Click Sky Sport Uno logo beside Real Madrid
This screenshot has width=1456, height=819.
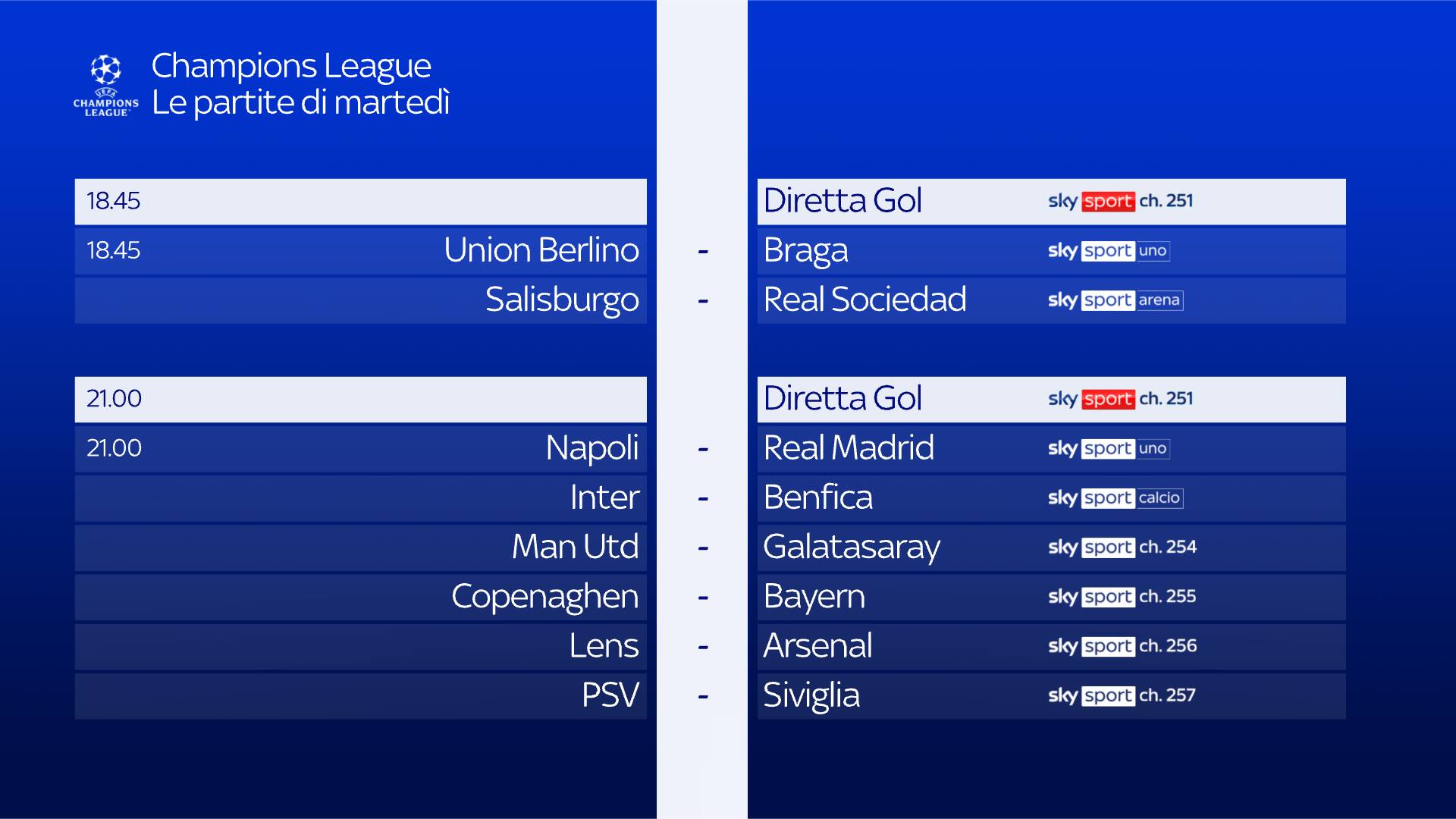(x=1108, y=449)
